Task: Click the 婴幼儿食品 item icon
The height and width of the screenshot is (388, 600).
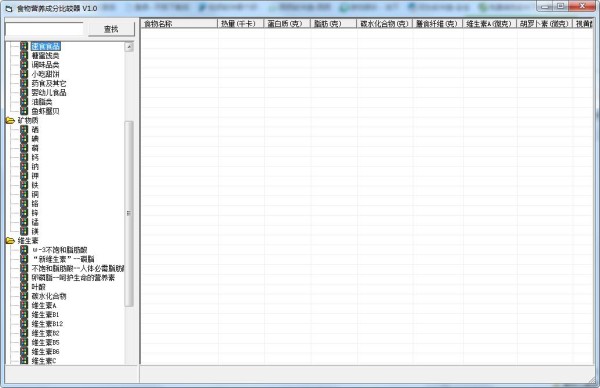Action: 24,93
